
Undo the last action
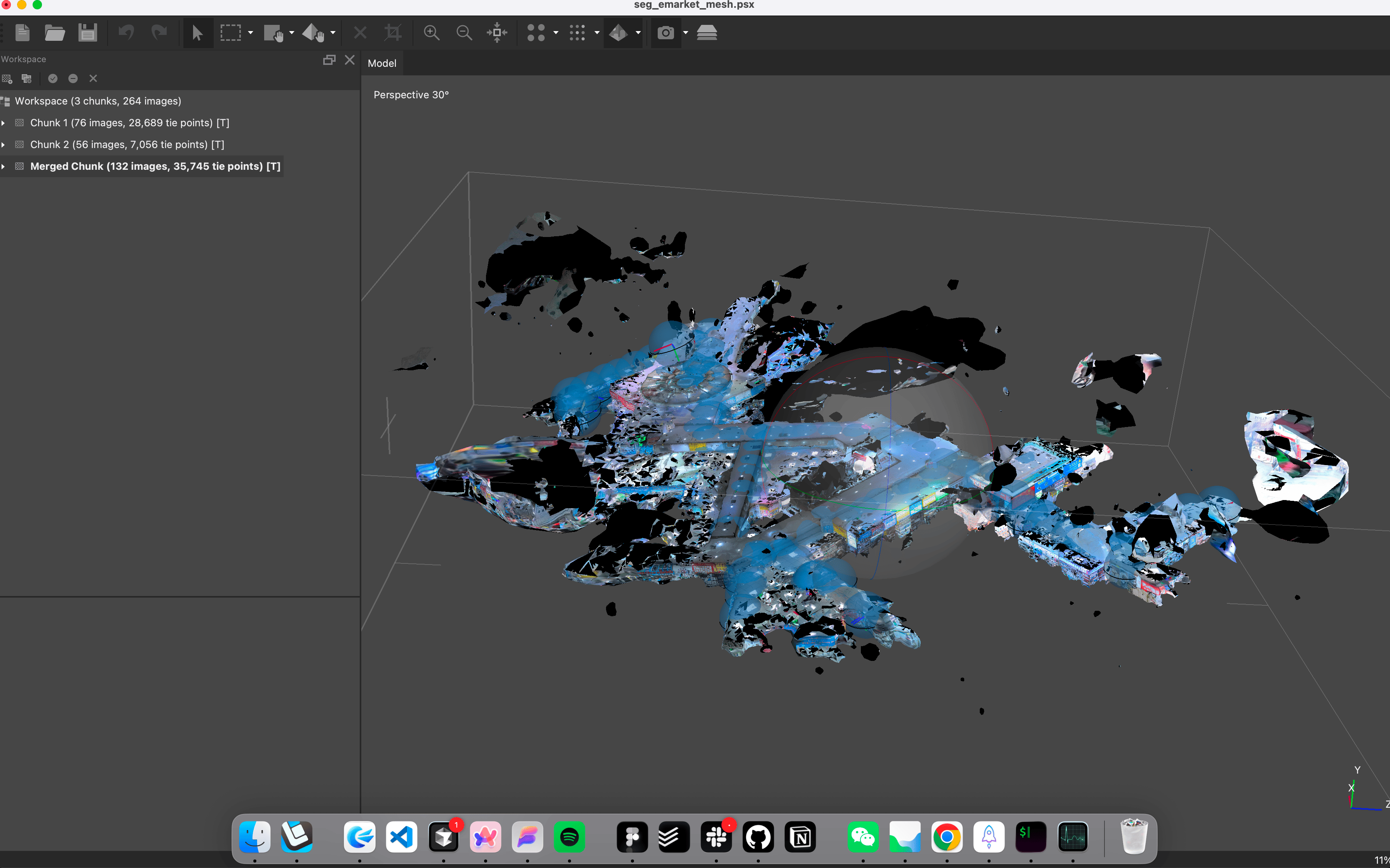[126, 33]
